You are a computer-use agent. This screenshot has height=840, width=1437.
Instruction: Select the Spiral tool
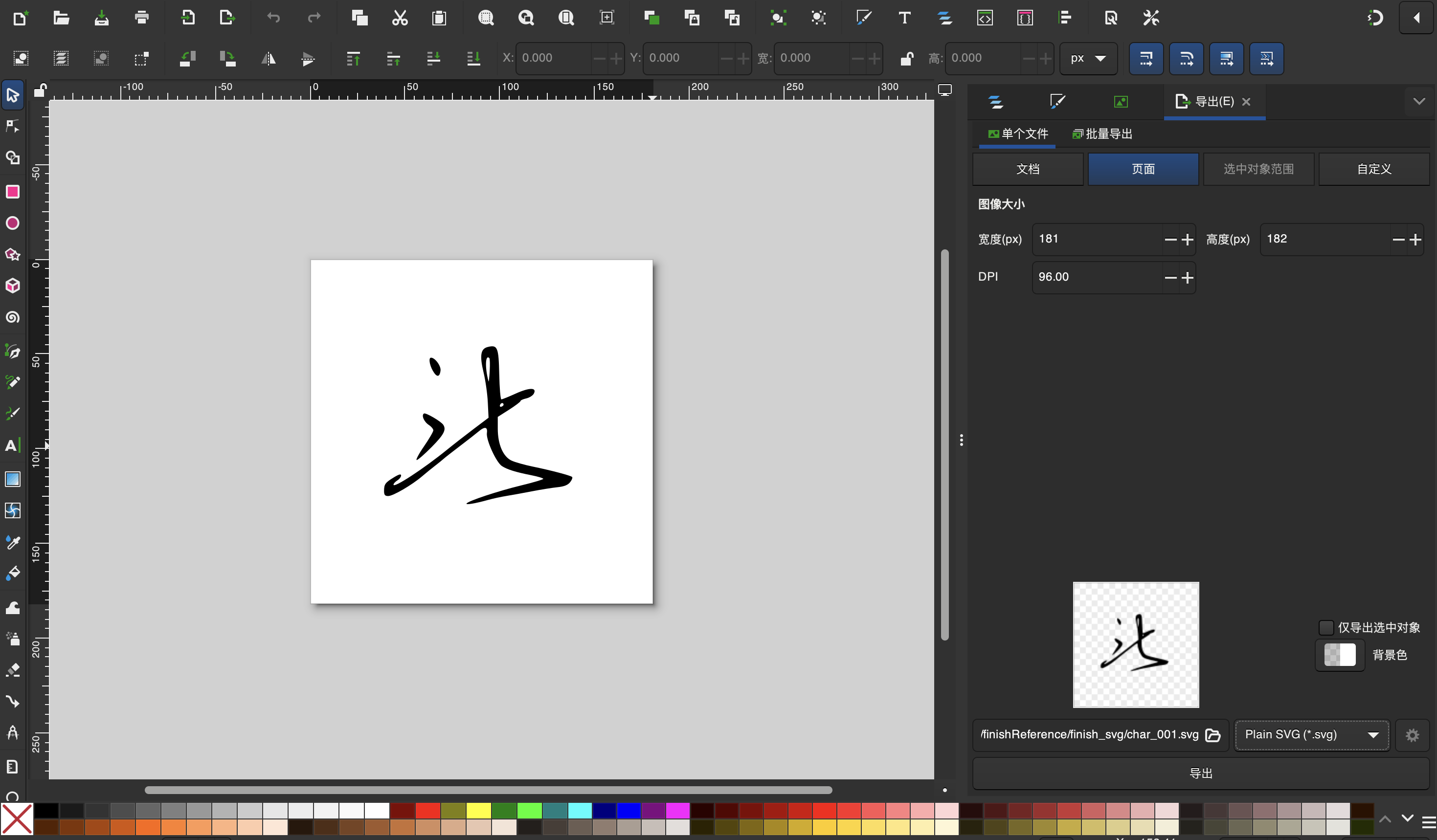(13, 317)
